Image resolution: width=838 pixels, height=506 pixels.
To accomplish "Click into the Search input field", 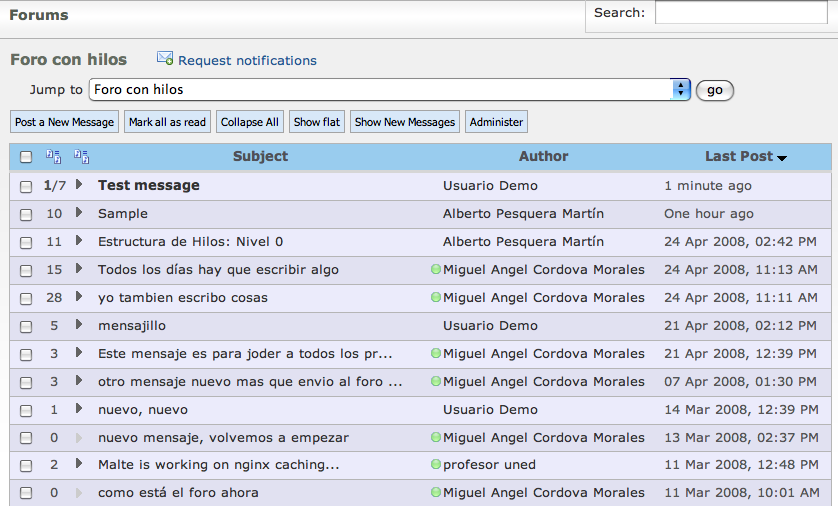I will tap(742, 13).
